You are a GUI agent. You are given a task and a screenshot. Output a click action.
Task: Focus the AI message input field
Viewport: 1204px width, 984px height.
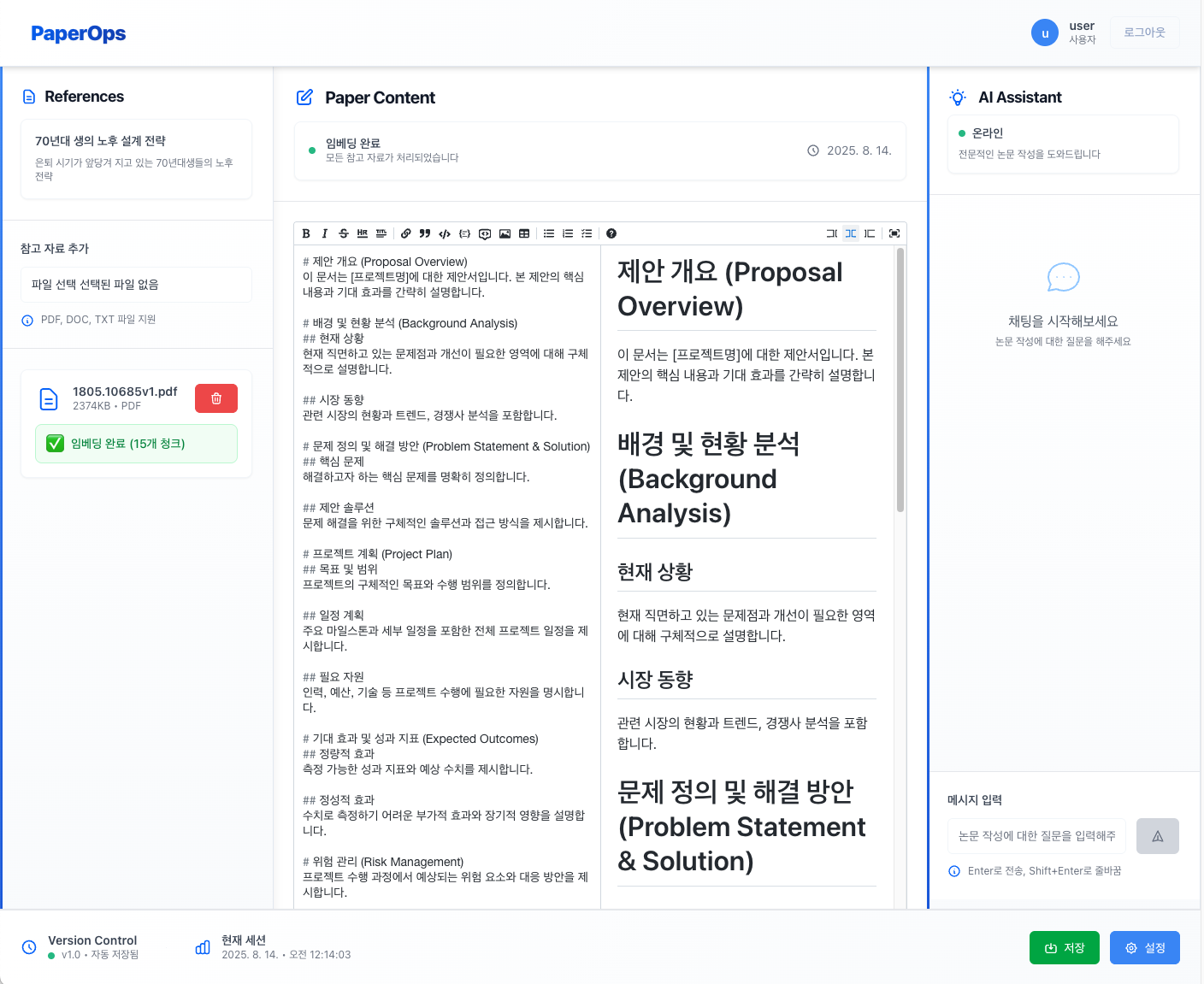pos(1036,836)
